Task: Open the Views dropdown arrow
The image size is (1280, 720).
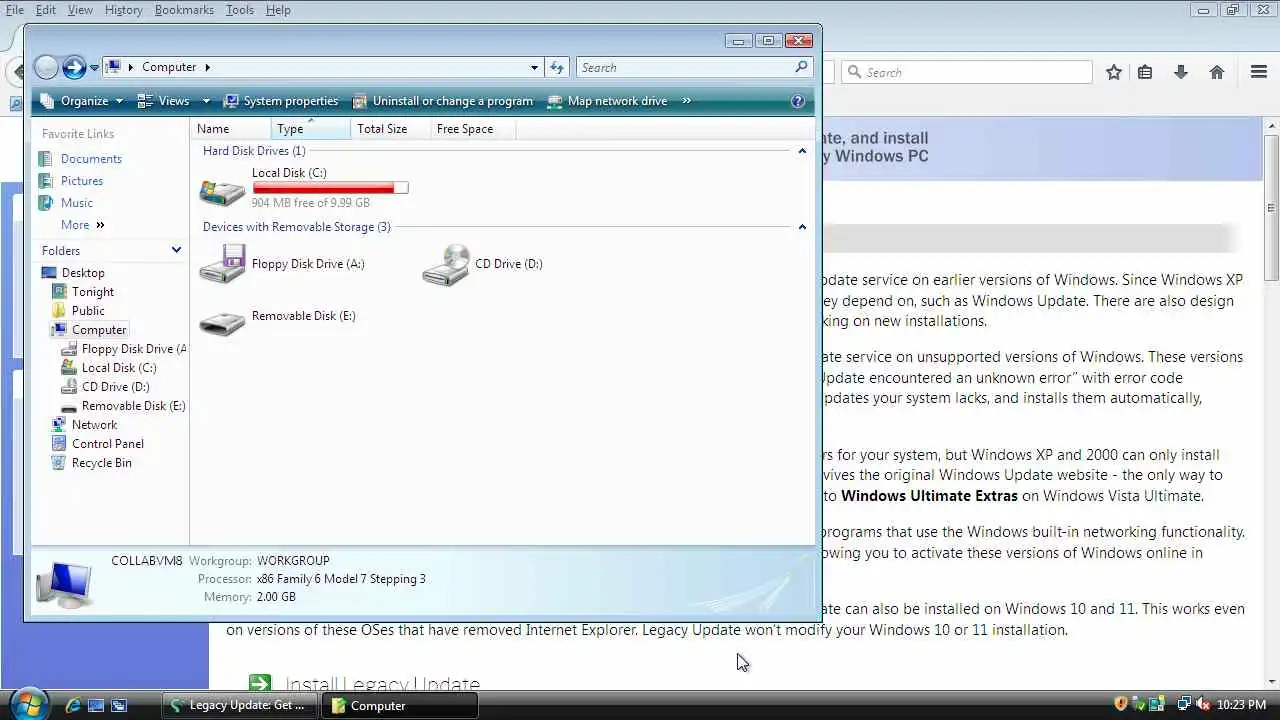Action: point(206,101)
